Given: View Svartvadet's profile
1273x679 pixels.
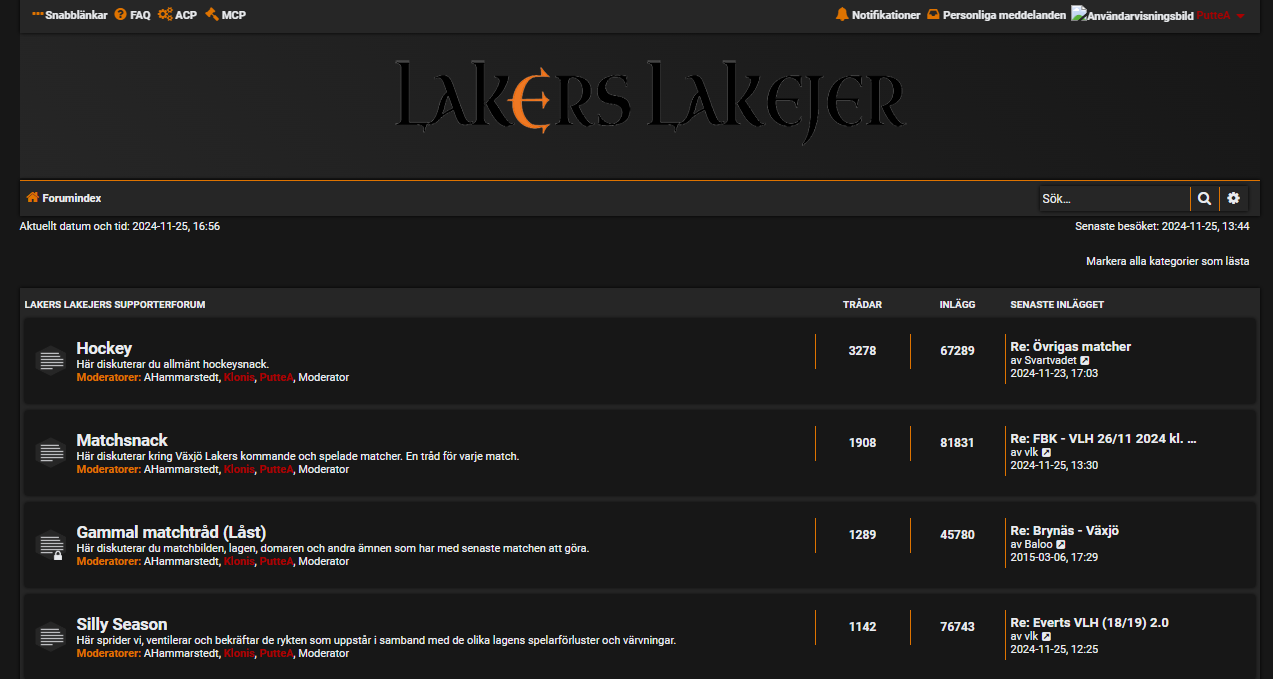Looking at the screenshot, I should coord(1050,360).
